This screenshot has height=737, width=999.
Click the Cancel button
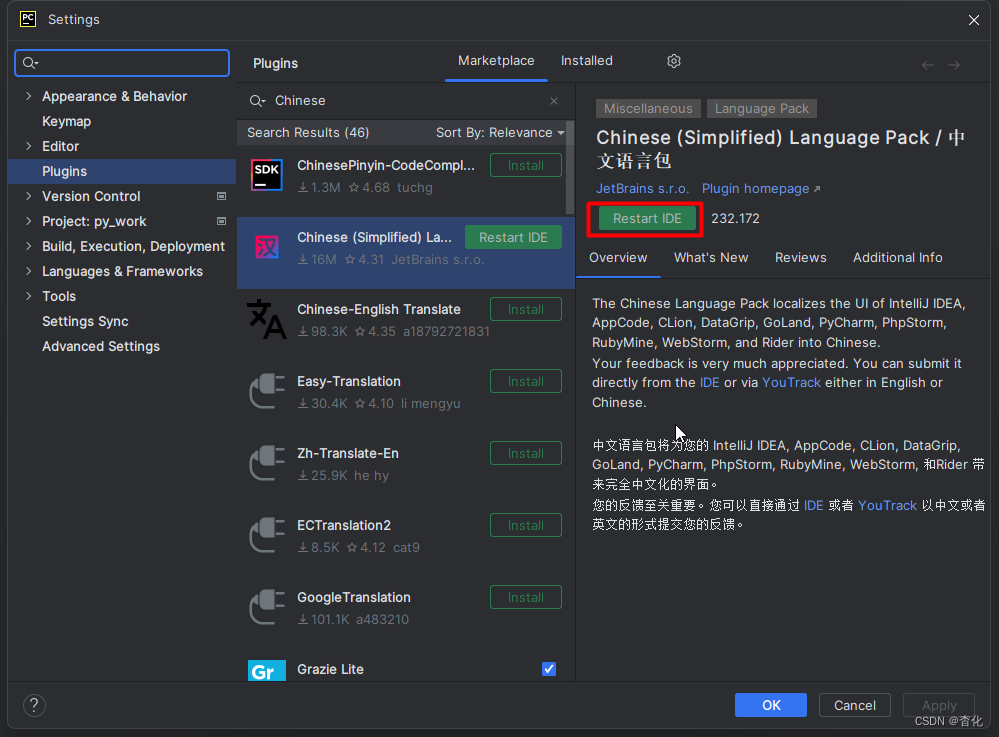point(854,705)
